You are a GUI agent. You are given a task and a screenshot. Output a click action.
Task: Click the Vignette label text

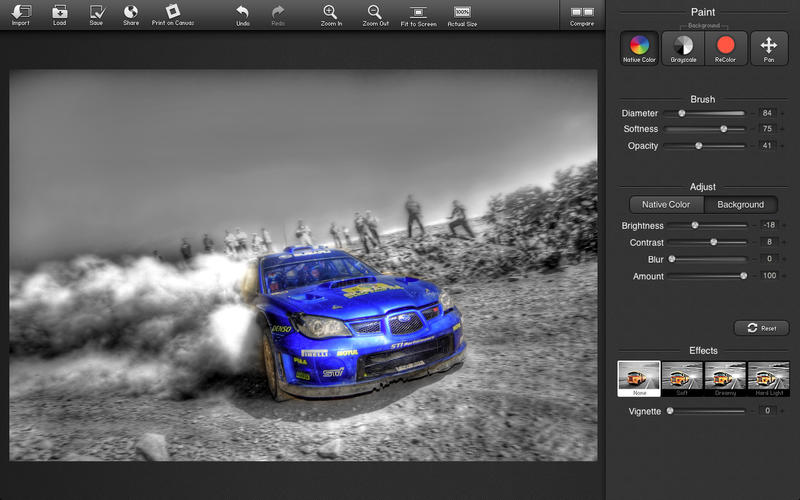(644, 411)
